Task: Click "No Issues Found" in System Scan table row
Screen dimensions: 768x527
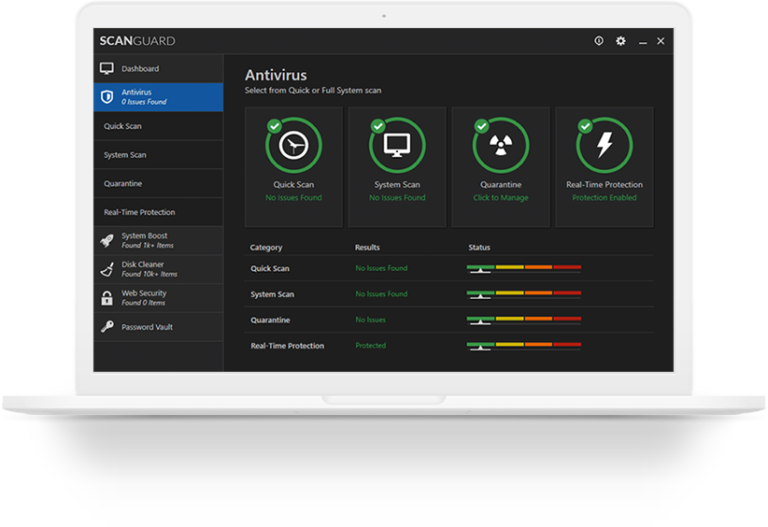Action: (x=382, y=294)
